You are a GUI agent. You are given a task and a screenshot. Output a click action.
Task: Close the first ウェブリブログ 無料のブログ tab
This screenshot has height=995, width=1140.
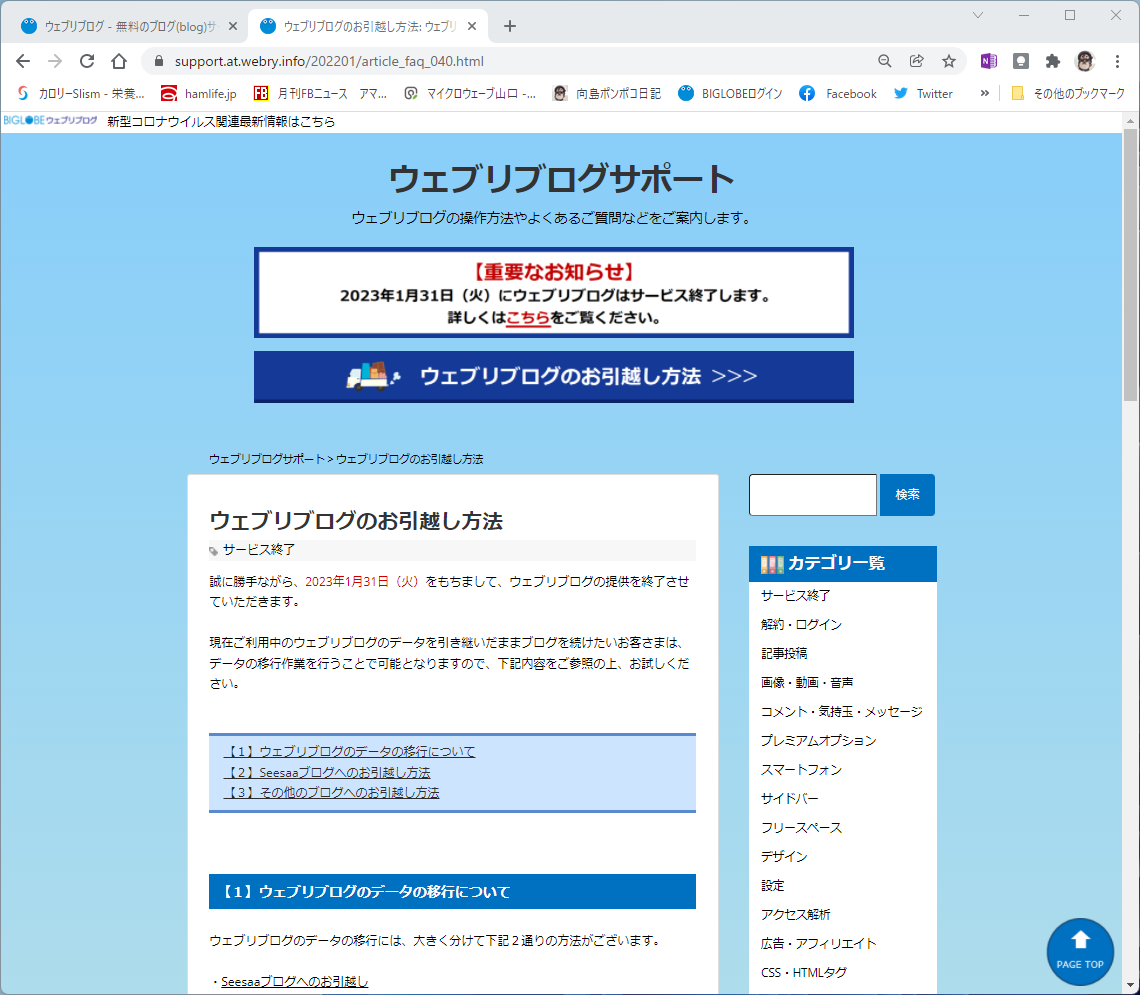[233, 26]
